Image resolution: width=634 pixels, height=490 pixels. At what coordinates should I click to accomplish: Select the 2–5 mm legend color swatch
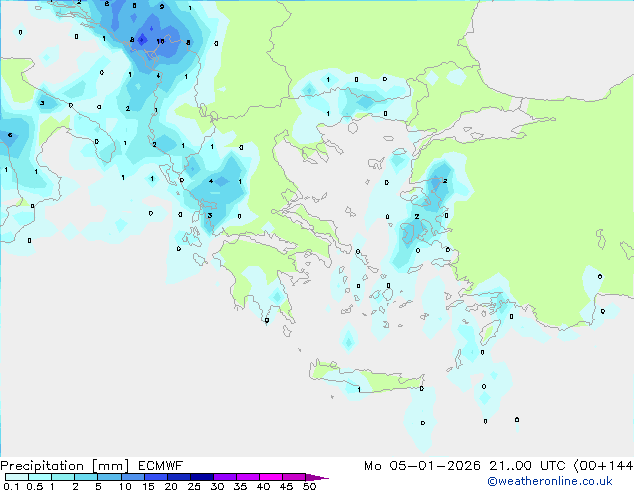point(86,477)
